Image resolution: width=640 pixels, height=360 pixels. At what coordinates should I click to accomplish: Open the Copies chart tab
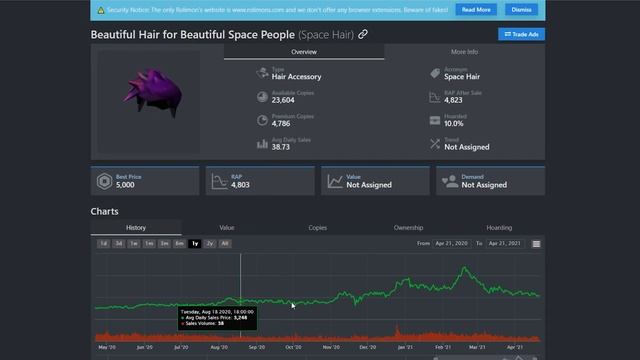[x=318, y=228]
